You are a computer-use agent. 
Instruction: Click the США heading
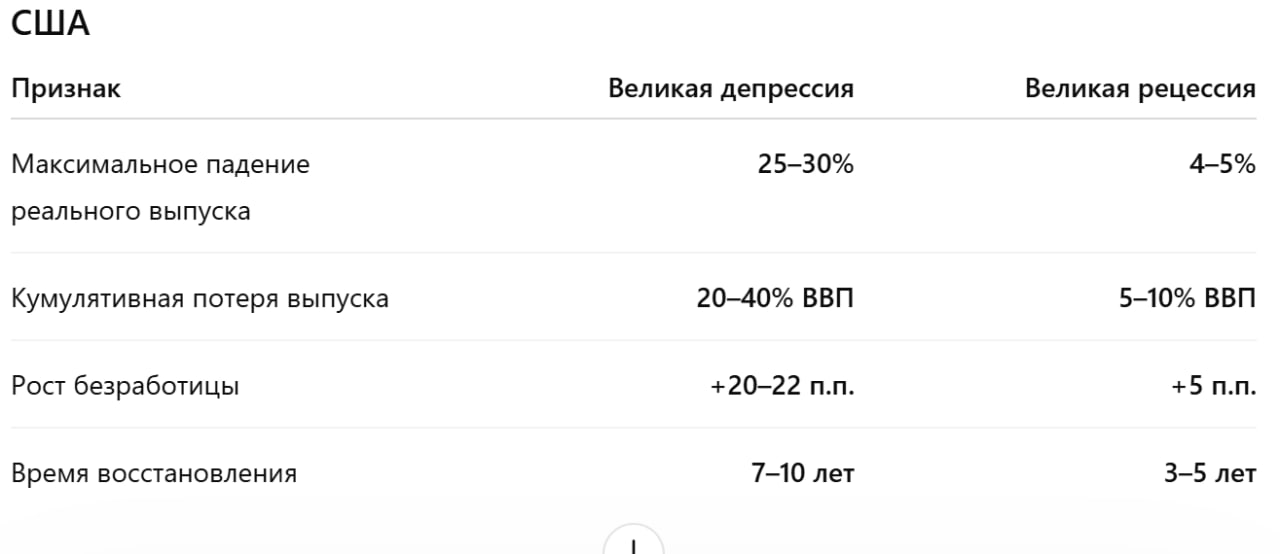51,26
